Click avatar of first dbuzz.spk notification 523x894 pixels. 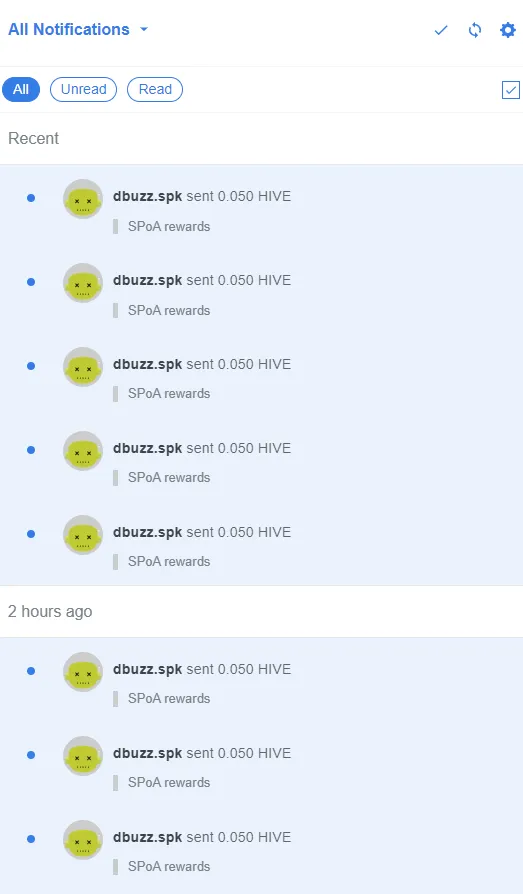point(83,199)
